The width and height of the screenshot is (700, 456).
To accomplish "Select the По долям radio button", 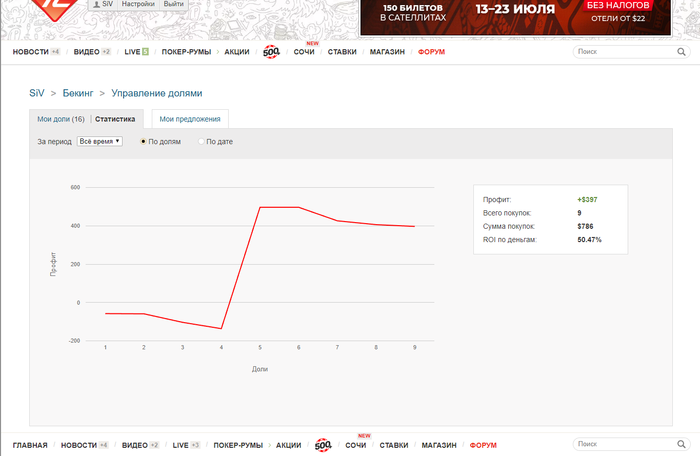I will 143,142.
